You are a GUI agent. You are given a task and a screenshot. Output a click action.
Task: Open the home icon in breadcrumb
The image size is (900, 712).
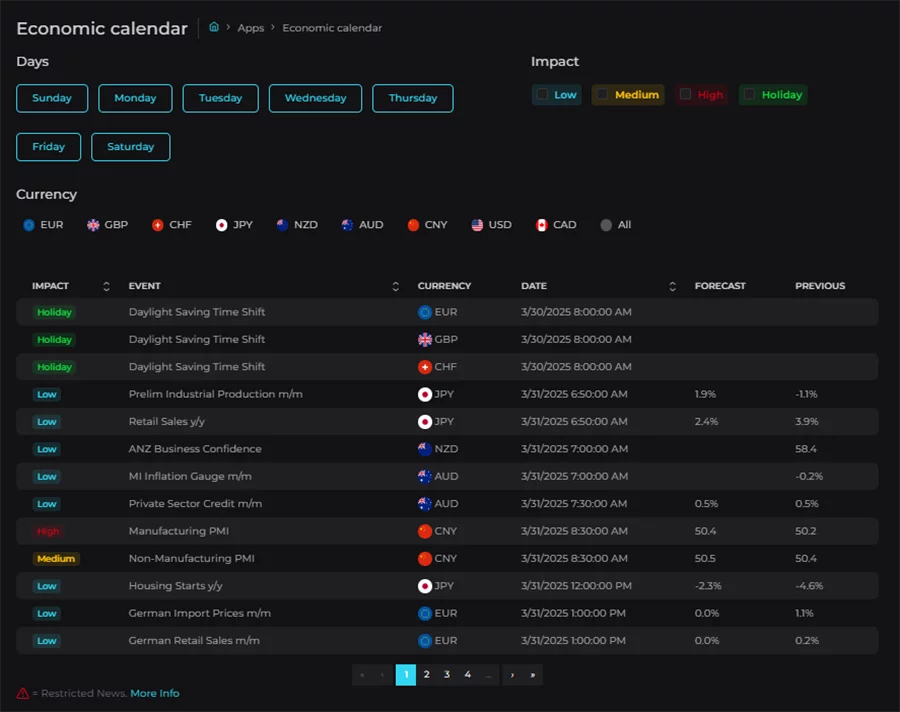(214, 27)
